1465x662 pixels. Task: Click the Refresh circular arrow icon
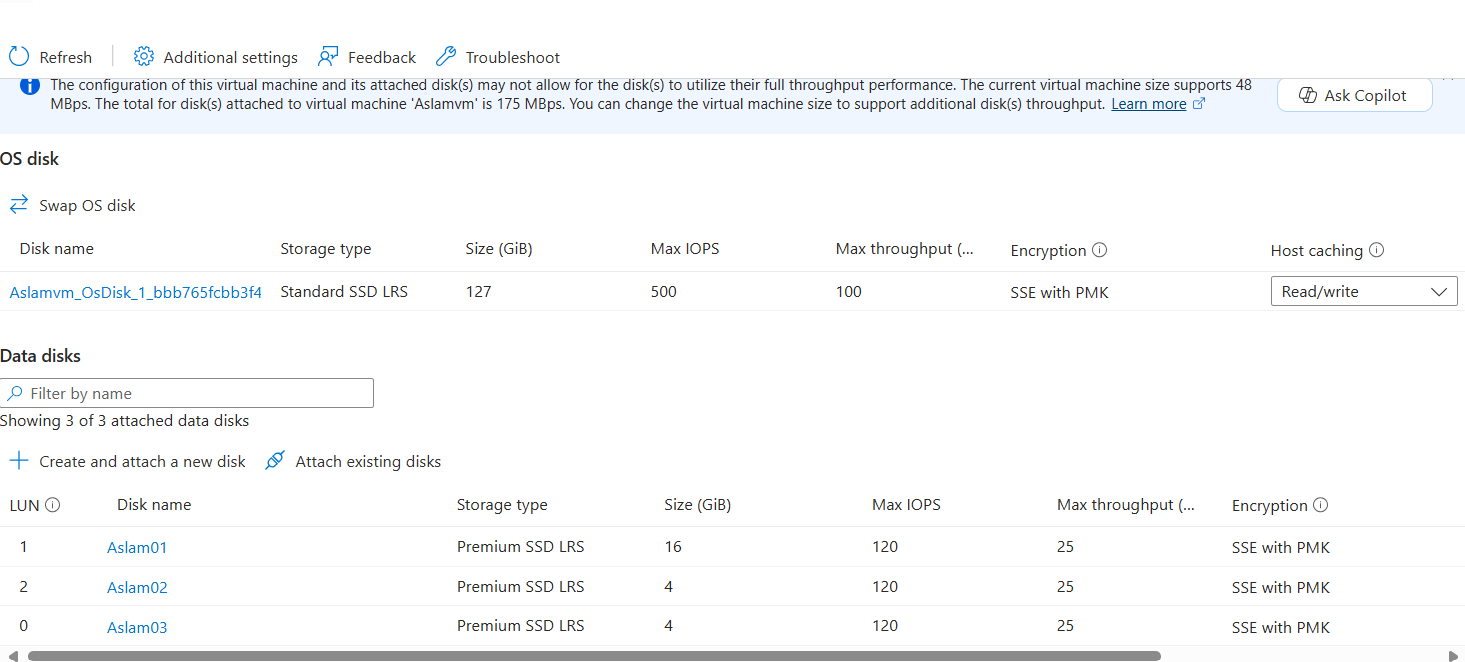click(x=19, y=57)
